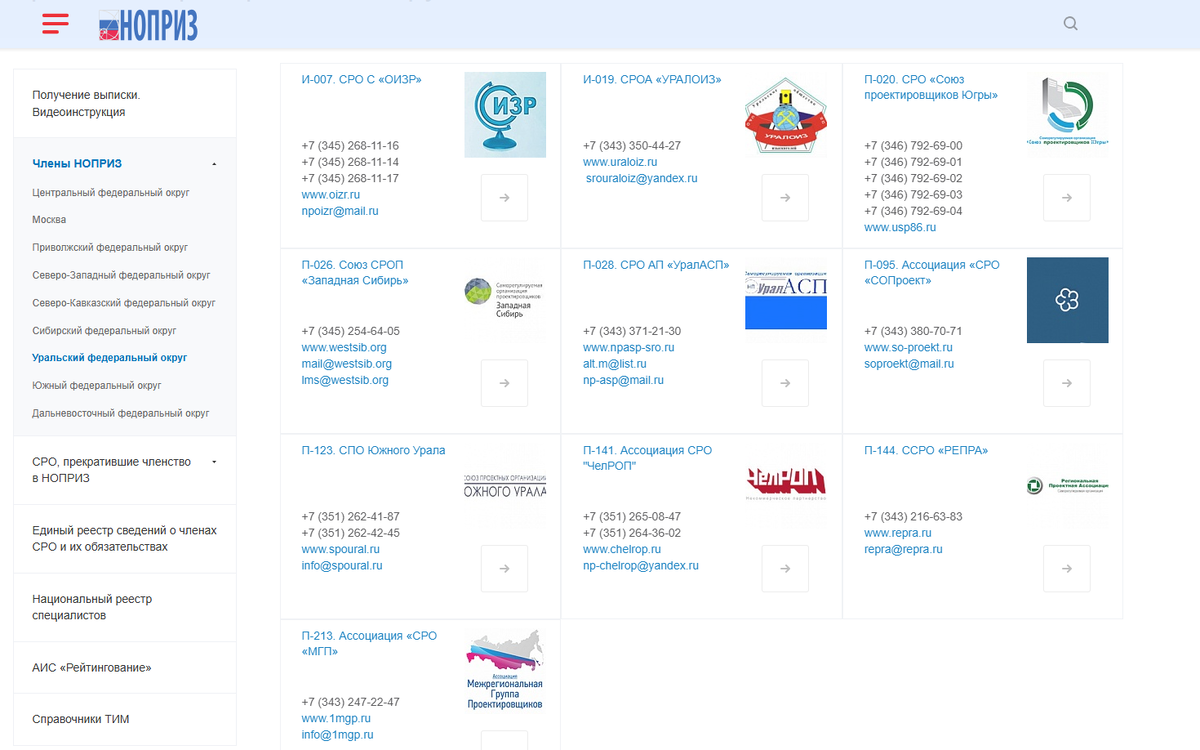The width and height of the screenshot is (1200, 750).
Task: Click the Союз проектировщиков Югры logo
Action: [1067, 111]
